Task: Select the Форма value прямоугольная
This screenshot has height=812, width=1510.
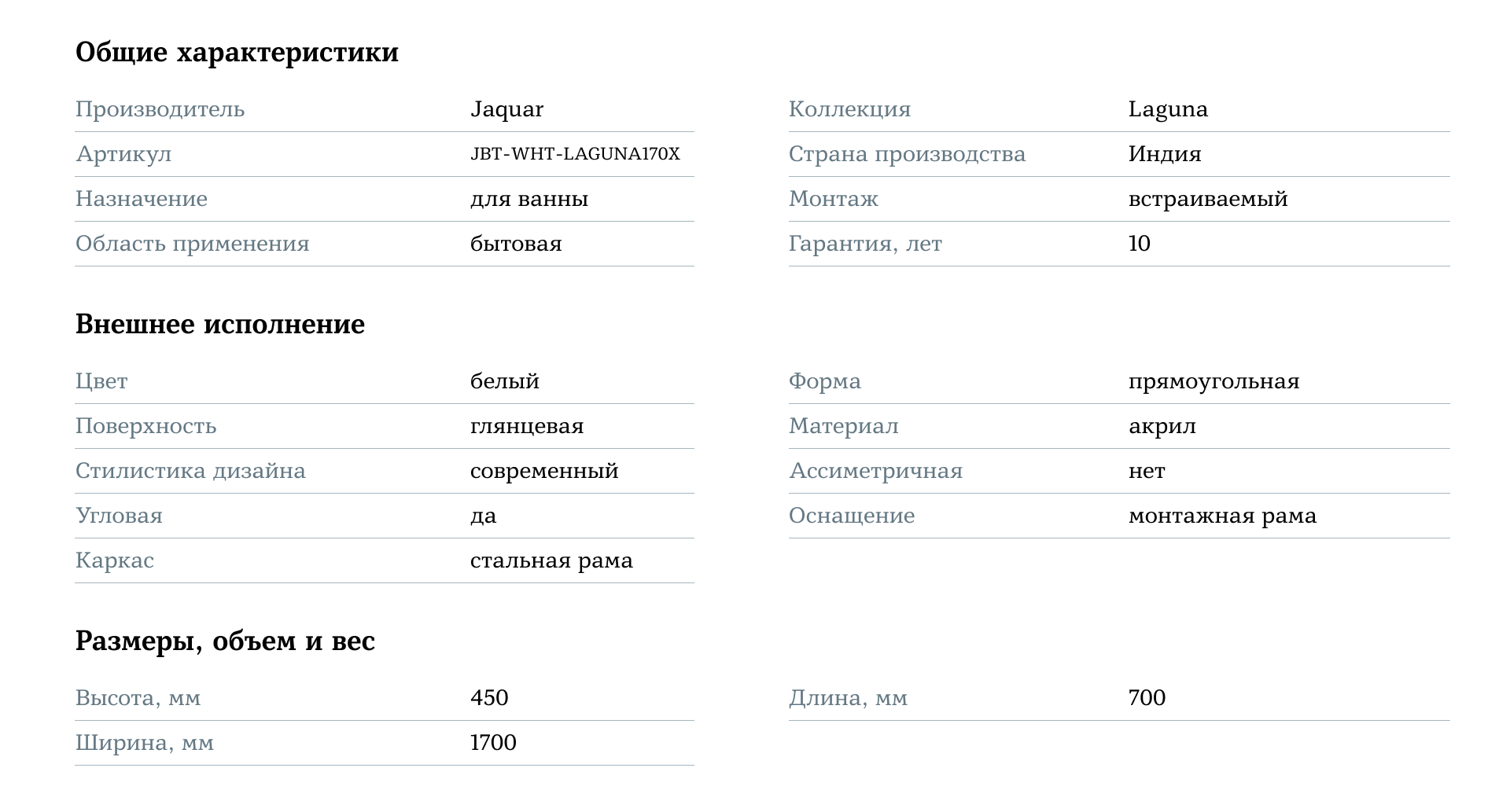Action: [1214, 381]
